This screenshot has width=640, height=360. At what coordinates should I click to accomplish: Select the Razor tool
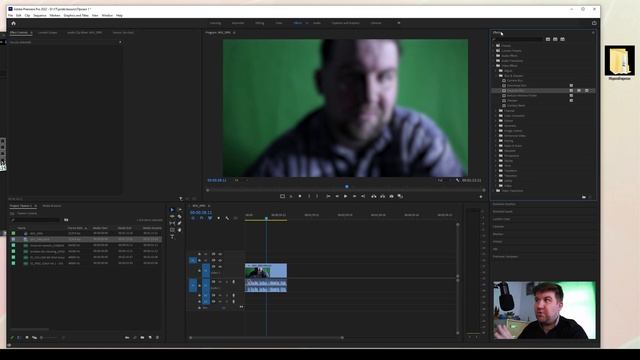tap(179, 216)
